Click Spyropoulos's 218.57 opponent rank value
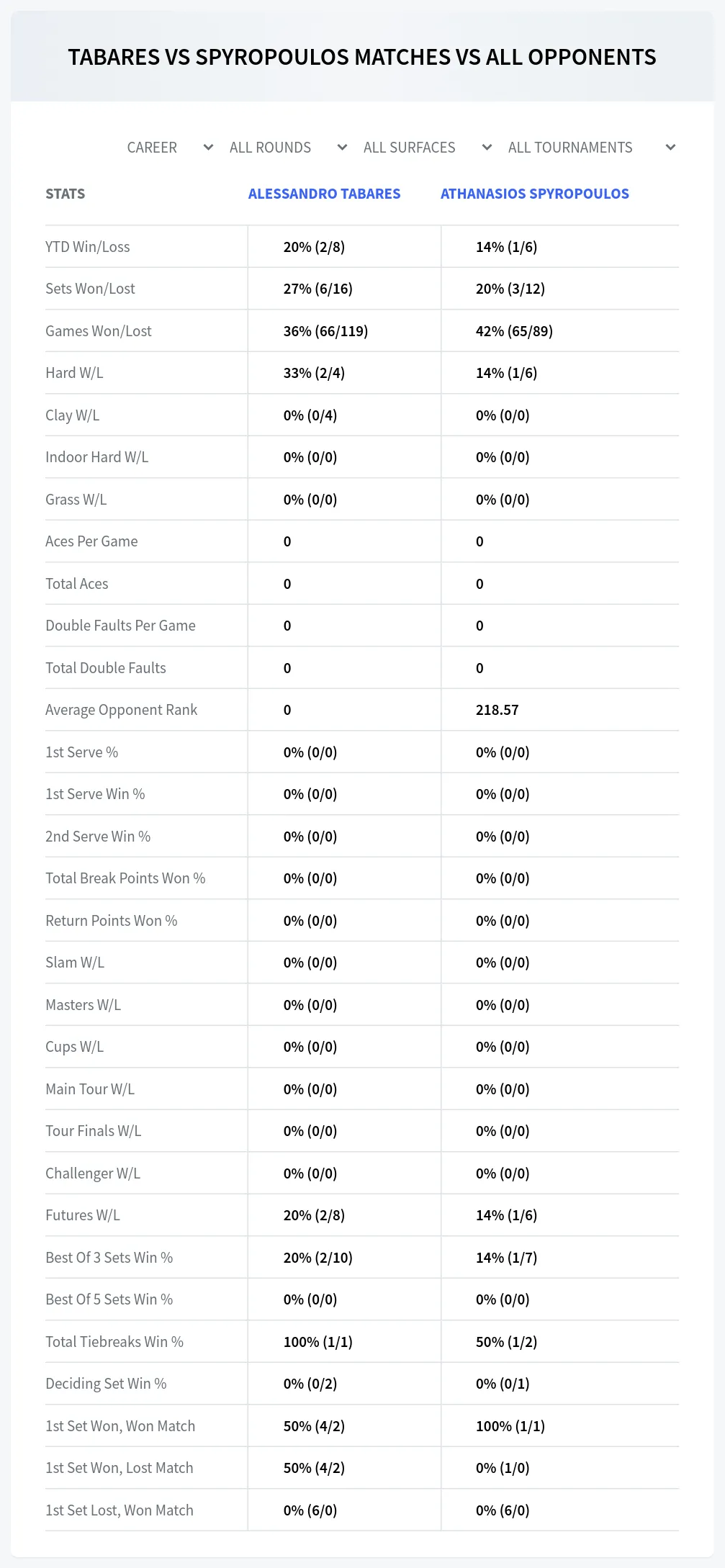Screen dimensions: 725x1568 497,710
